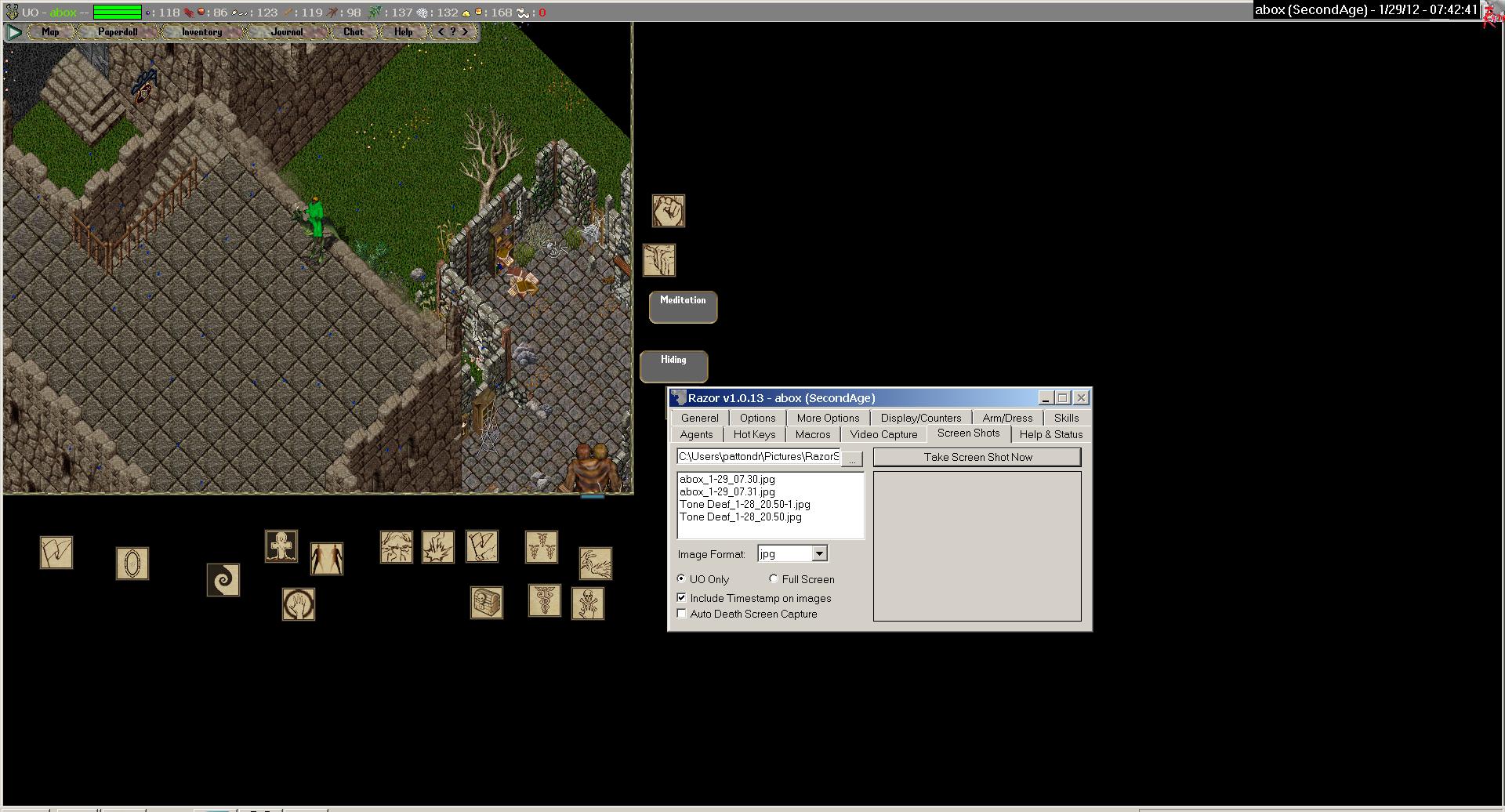The height and width of the screenshot is (812, 1505).
Task: Uncheck Include Timestamp on images
Action: click(x=682, y=598)
